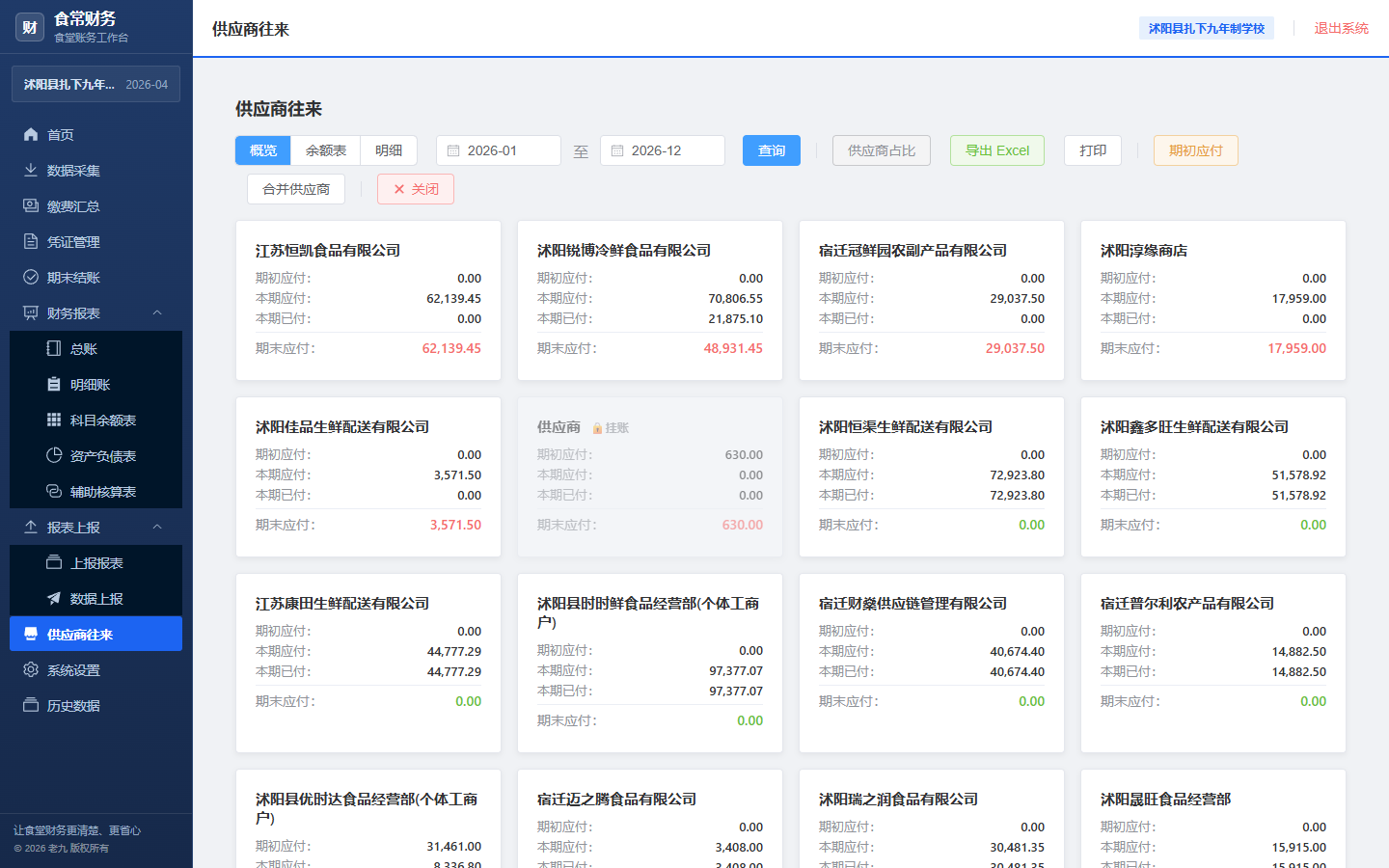Collapse the 报表上报 menu chevron
This screenshot has width=1389, height=868.
click(x=157, y=528)
